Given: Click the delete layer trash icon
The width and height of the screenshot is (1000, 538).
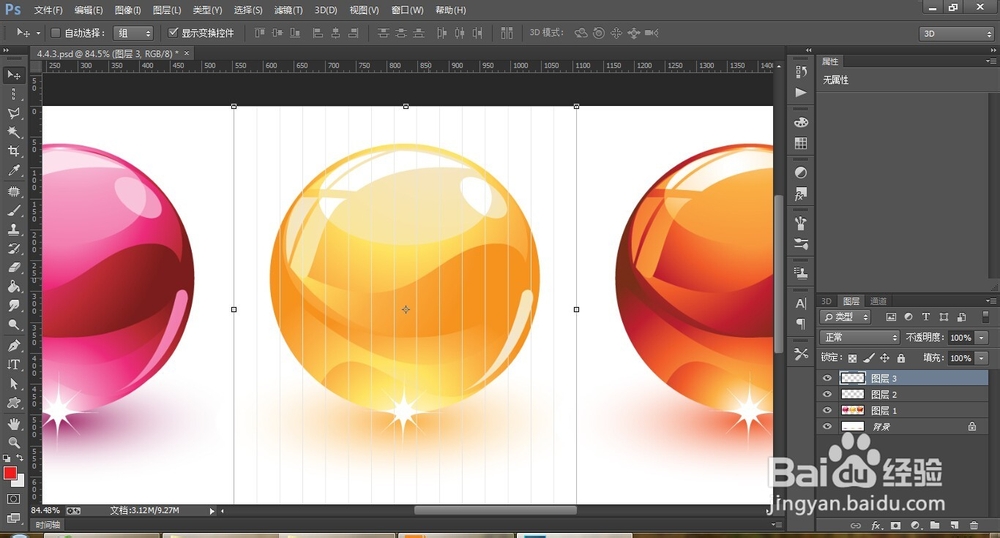Looking at the screenshot, I should [974, 525].
